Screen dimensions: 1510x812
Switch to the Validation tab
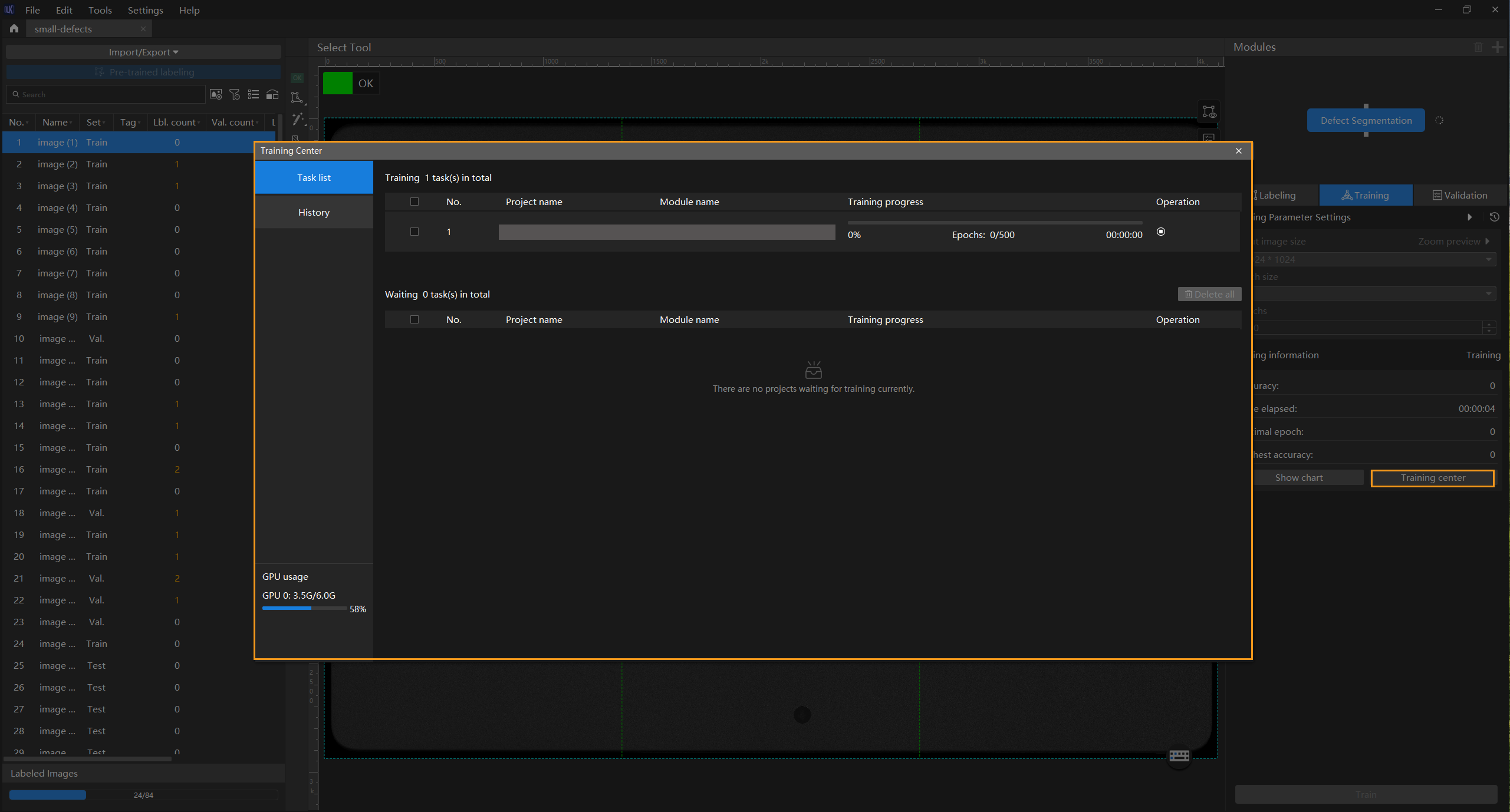pyautogui.click(x=1460, y=195)
